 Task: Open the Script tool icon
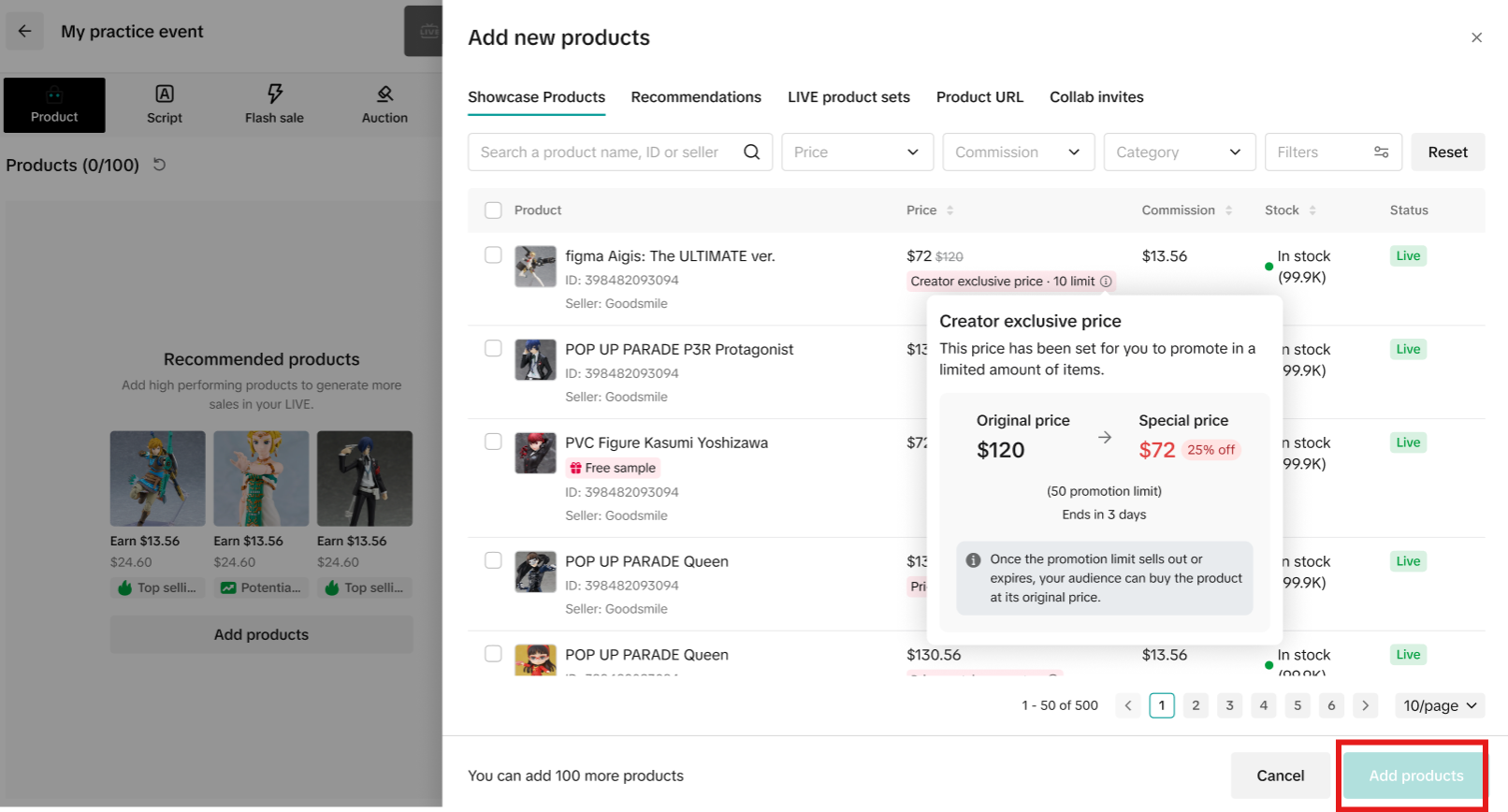pos(165,94)
